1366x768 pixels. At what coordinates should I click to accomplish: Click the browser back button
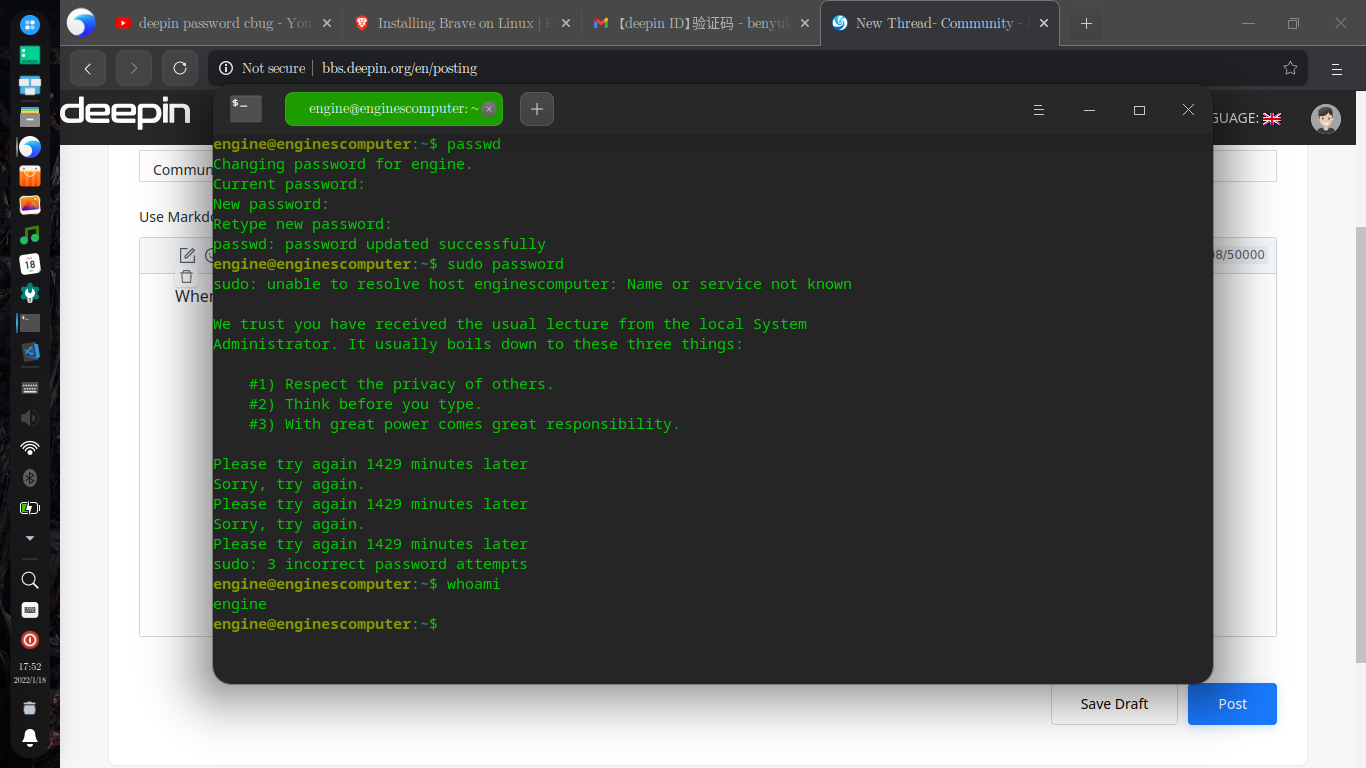click(88, 68)
